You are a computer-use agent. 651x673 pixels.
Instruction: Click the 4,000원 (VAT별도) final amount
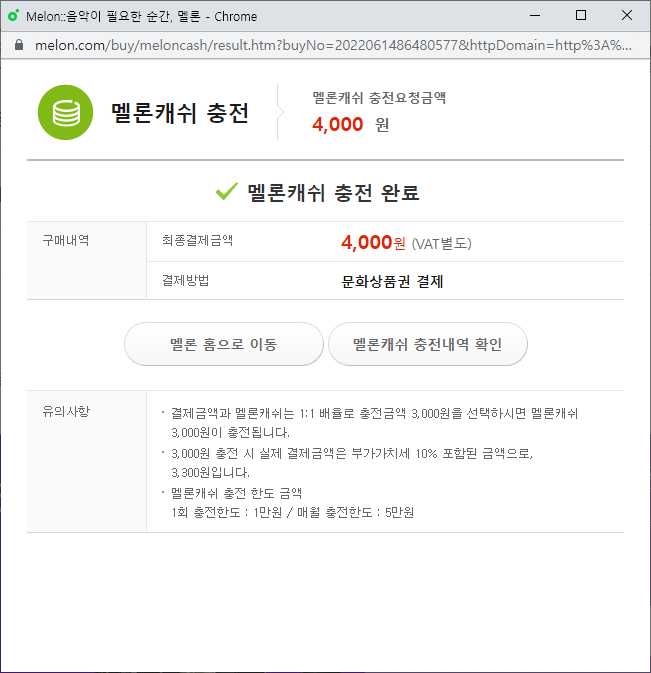[406, 243]
